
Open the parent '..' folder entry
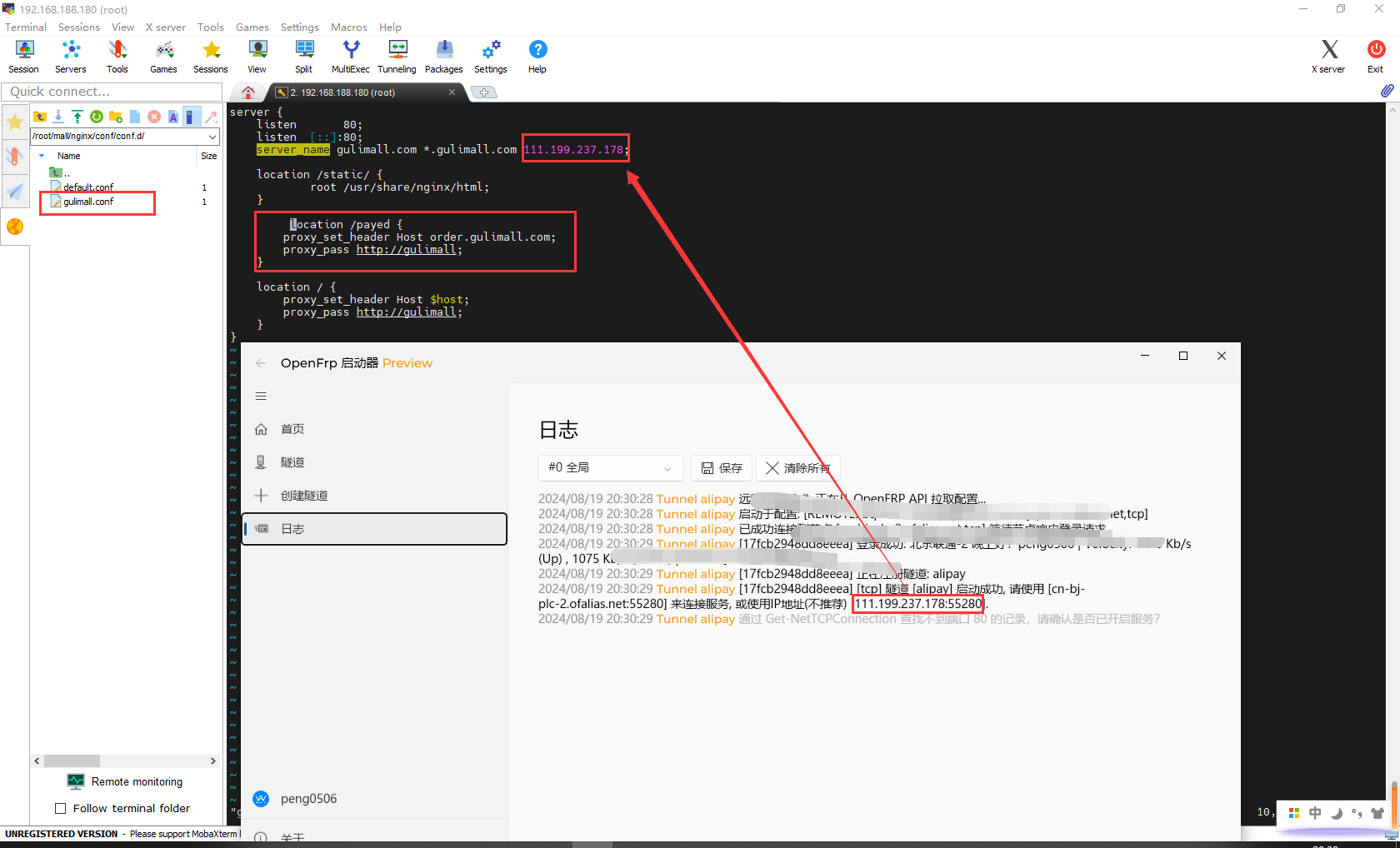[59, 172]
